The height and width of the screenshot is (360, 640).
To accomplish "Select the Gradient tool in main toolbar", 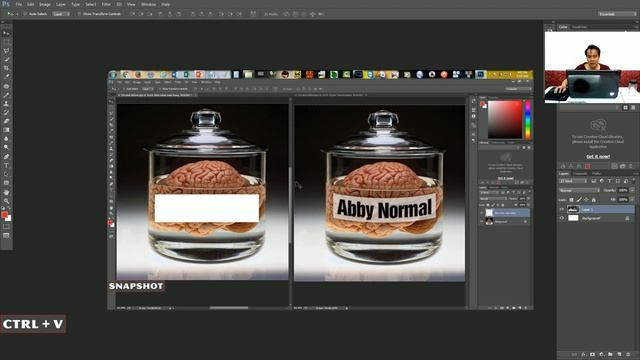I will 6,130.
